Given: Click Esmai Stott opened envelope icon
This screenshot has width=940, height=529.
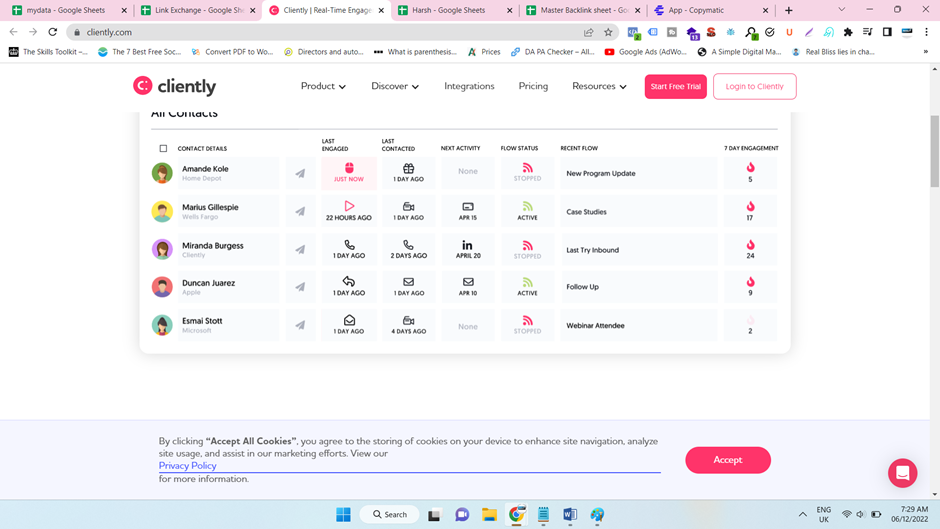Looking at the screenshot, I should click(349, 320).
